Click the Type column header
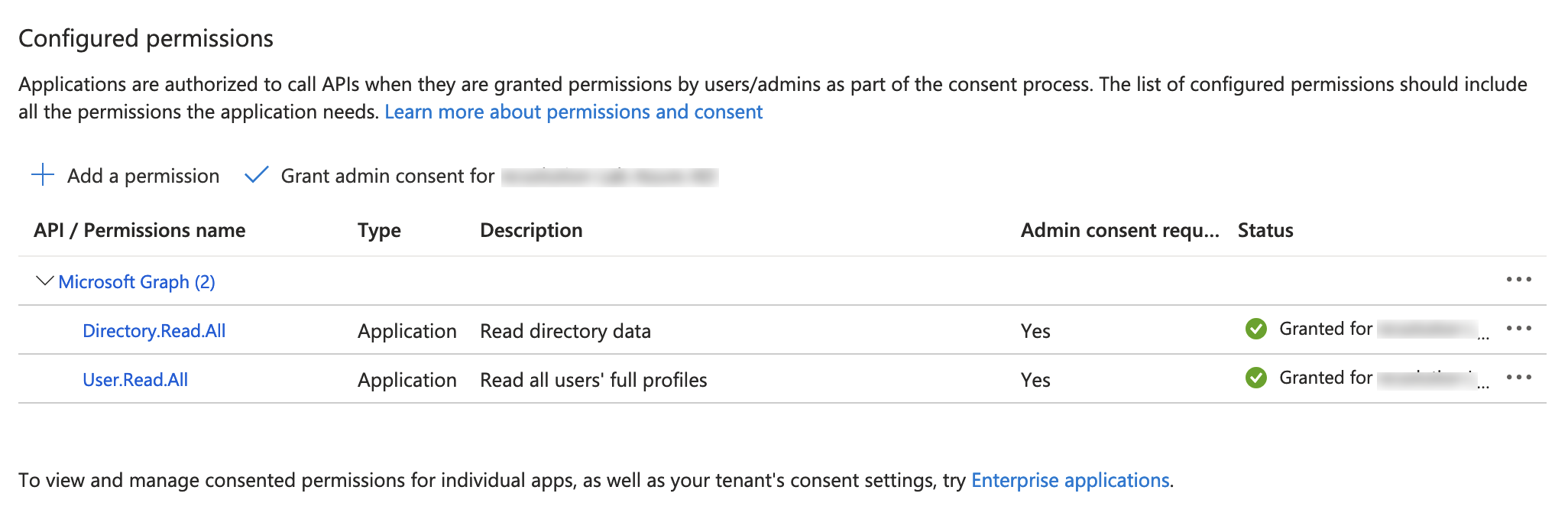Viewport: 1568px width, 529px height. click(379, 231)
